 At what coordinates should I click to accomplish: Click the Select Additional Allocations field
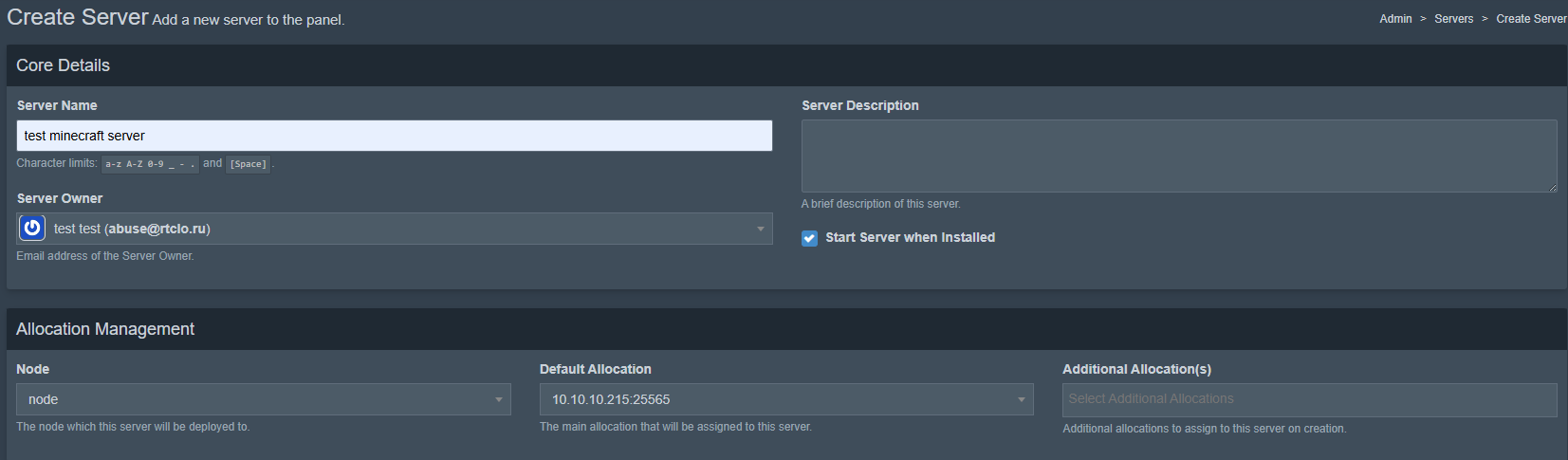1309,399
